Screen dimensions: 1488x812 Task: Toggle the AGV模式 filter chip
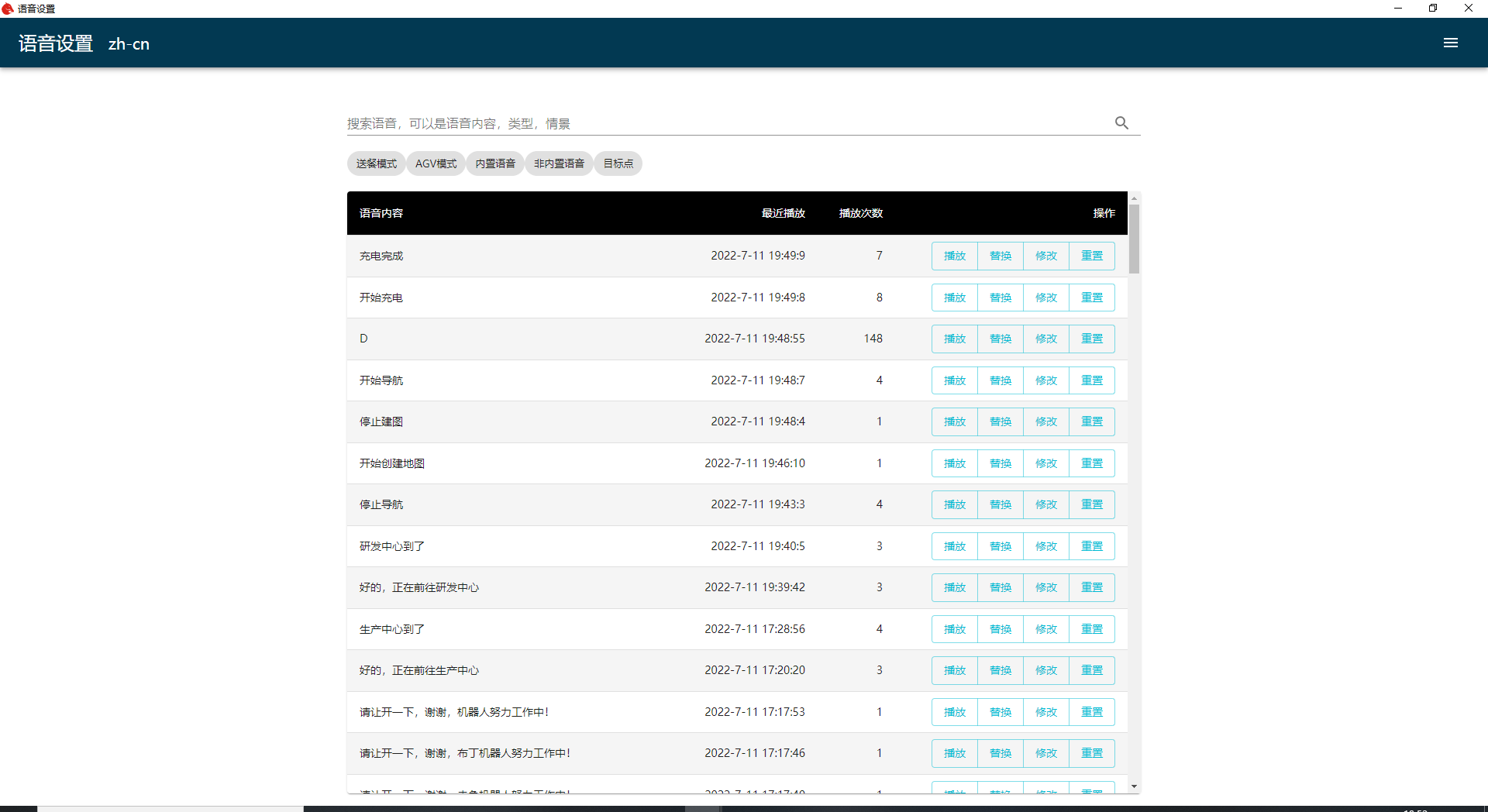tap(436, 163)
